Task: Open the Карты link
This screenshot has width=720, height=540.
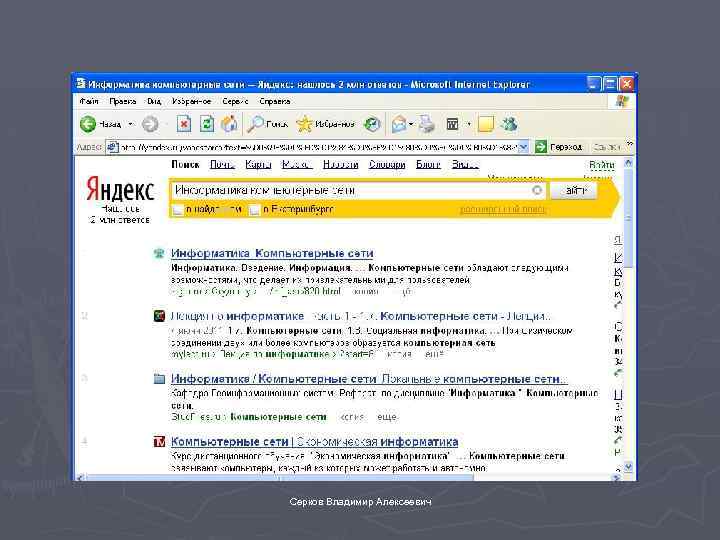Action: [x=258, y=164]
